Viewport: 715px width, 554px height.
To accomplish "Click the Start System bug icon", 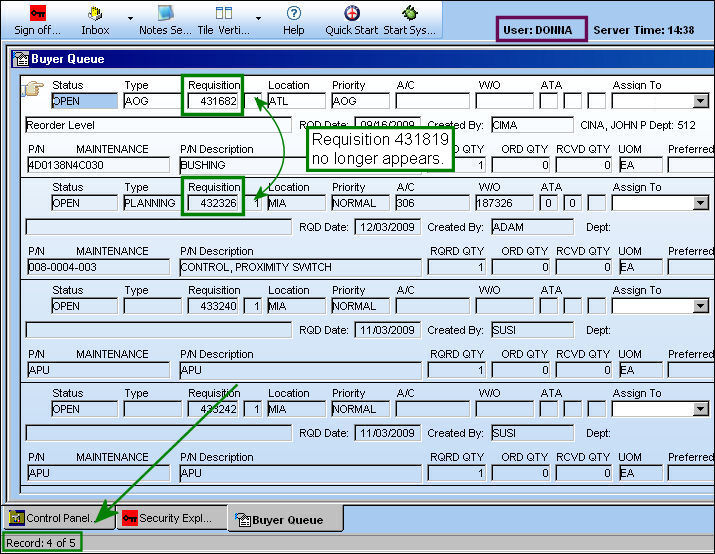I will (x=409, y=13).
